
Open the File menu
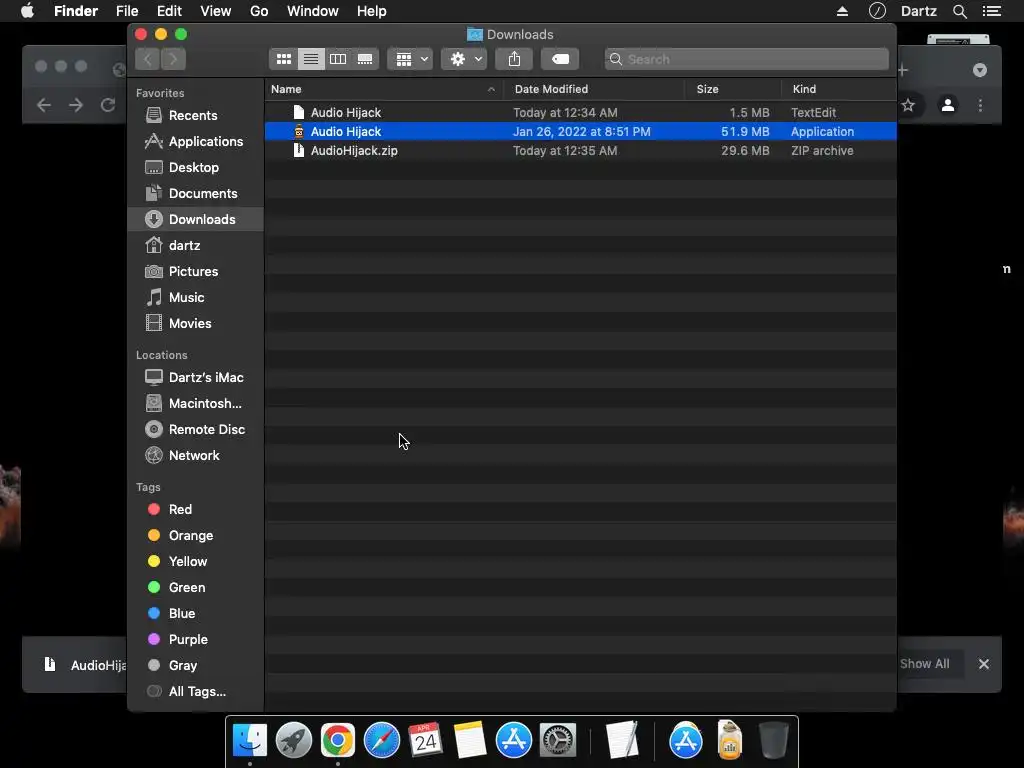pos(127,11)
